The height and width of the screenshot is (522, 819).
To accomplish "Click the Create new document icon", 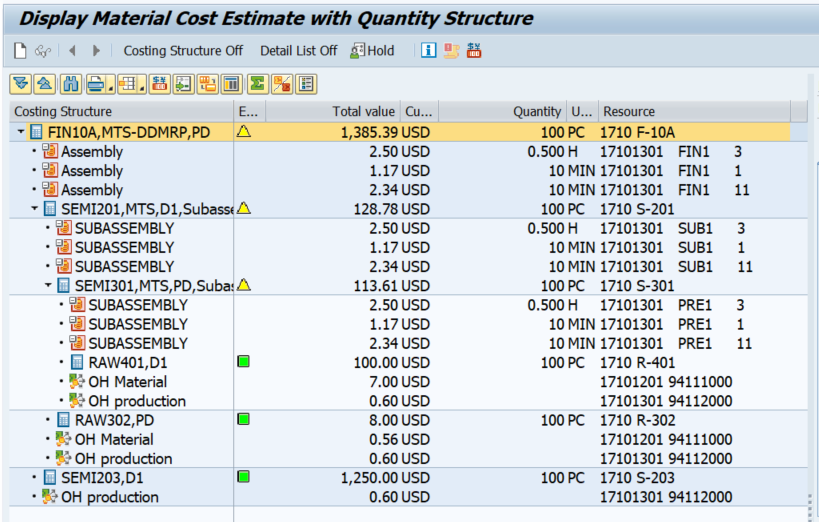I will tap(20, 50).
